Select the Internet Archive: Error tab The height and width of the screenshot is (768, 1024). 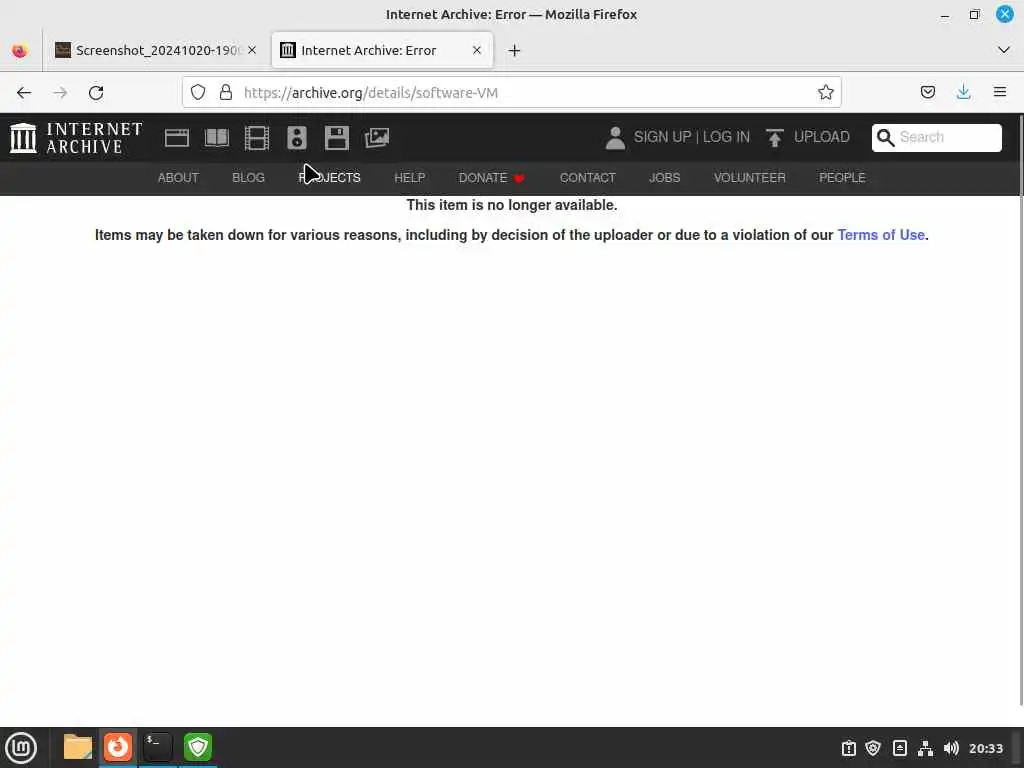pyautogui.click(x=382, y=50)
